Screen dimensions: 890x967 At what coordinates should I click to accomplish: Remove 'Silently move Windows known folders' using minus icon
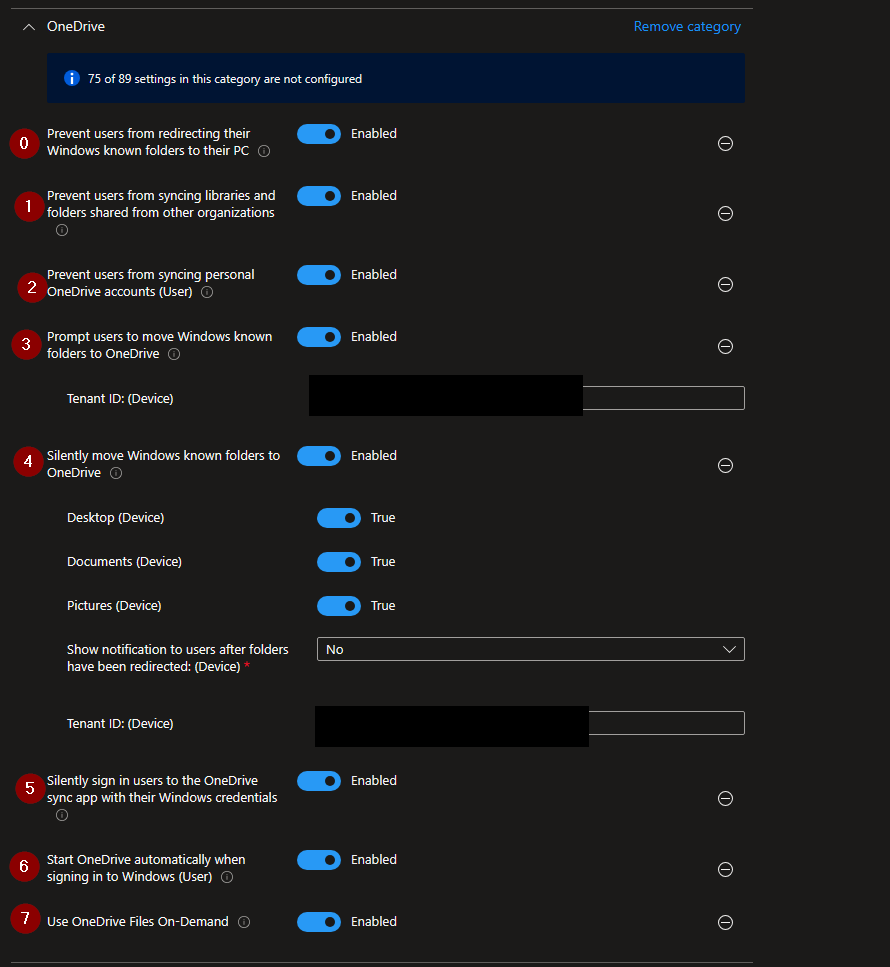726,465
